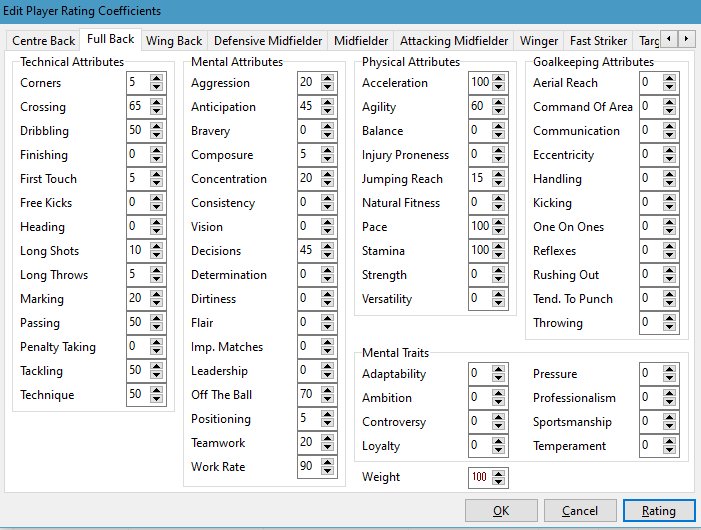Increase the Bravery value with up arrow

pos(327,126)
